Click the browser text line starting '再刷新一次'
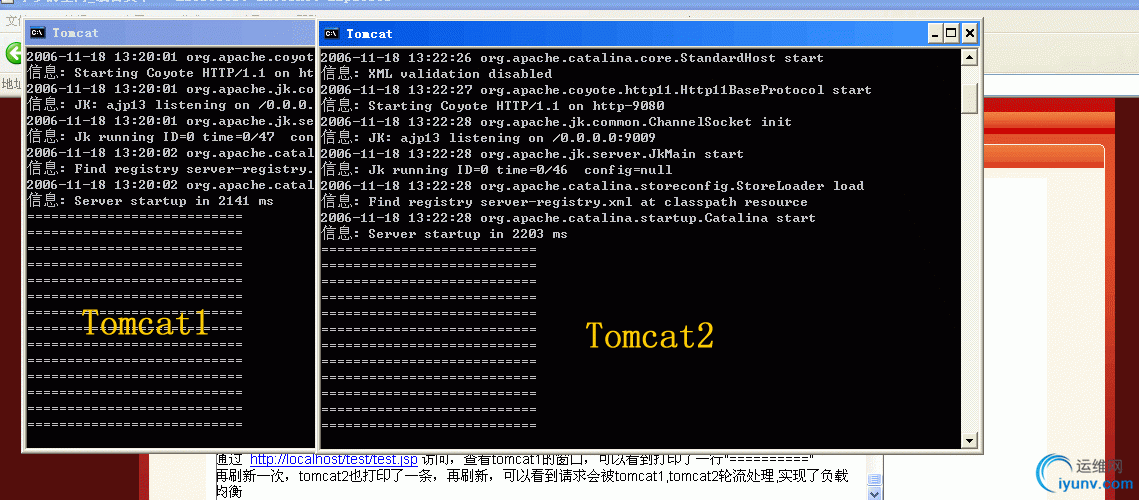Viewport: 1139px width, 500px height. tap(532, 476)
